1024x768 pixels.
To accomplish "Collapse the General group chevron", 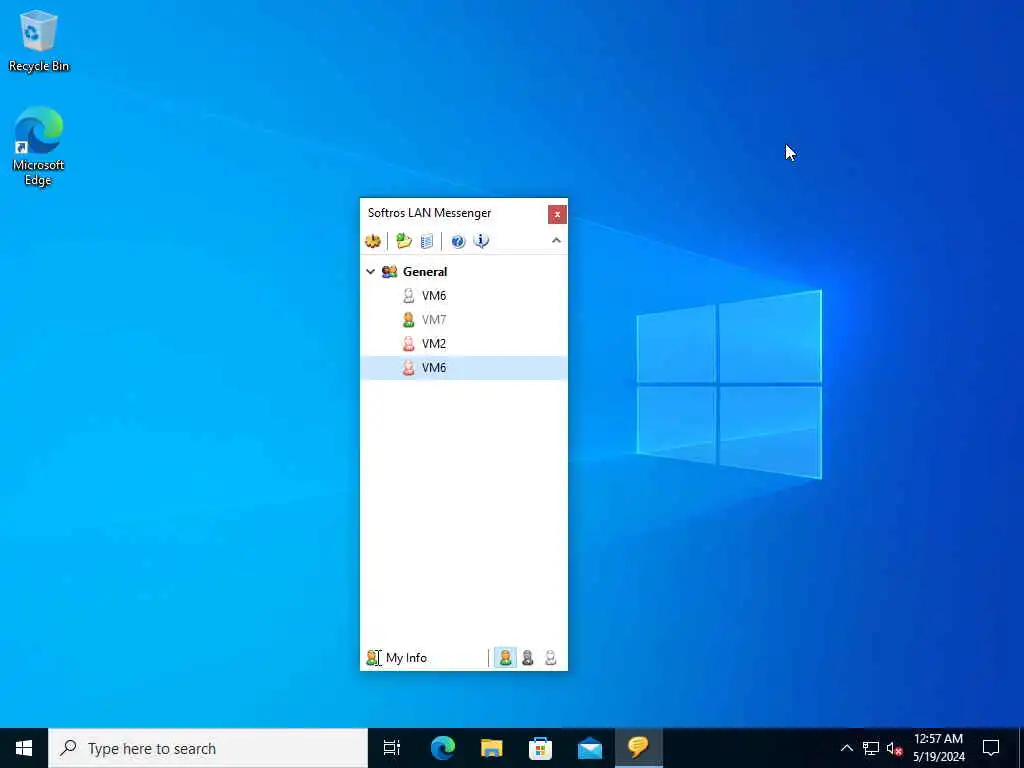I will point(370,272).
